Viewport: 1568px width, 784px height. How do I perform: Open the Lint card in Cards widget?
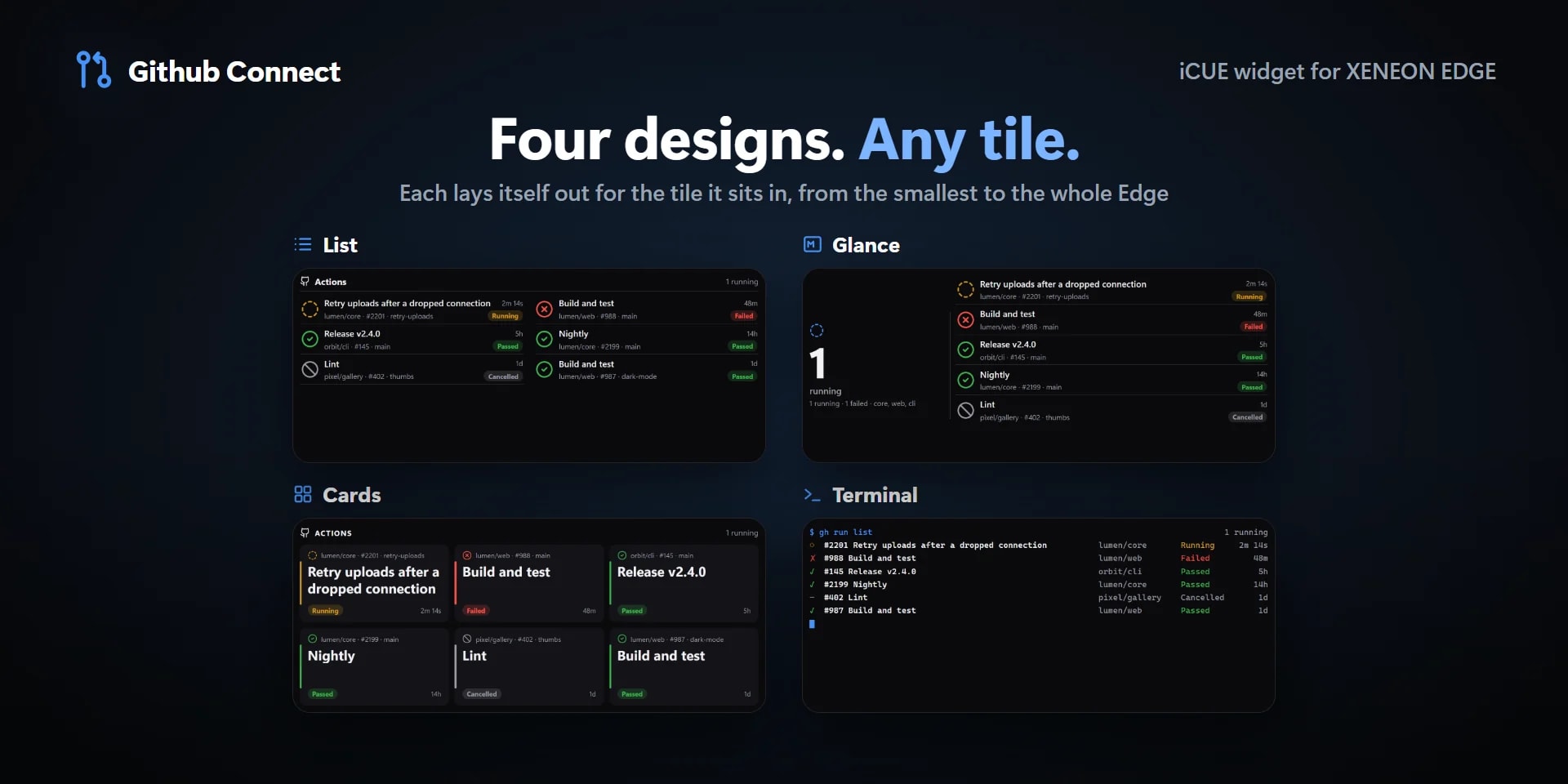(529, 666)
